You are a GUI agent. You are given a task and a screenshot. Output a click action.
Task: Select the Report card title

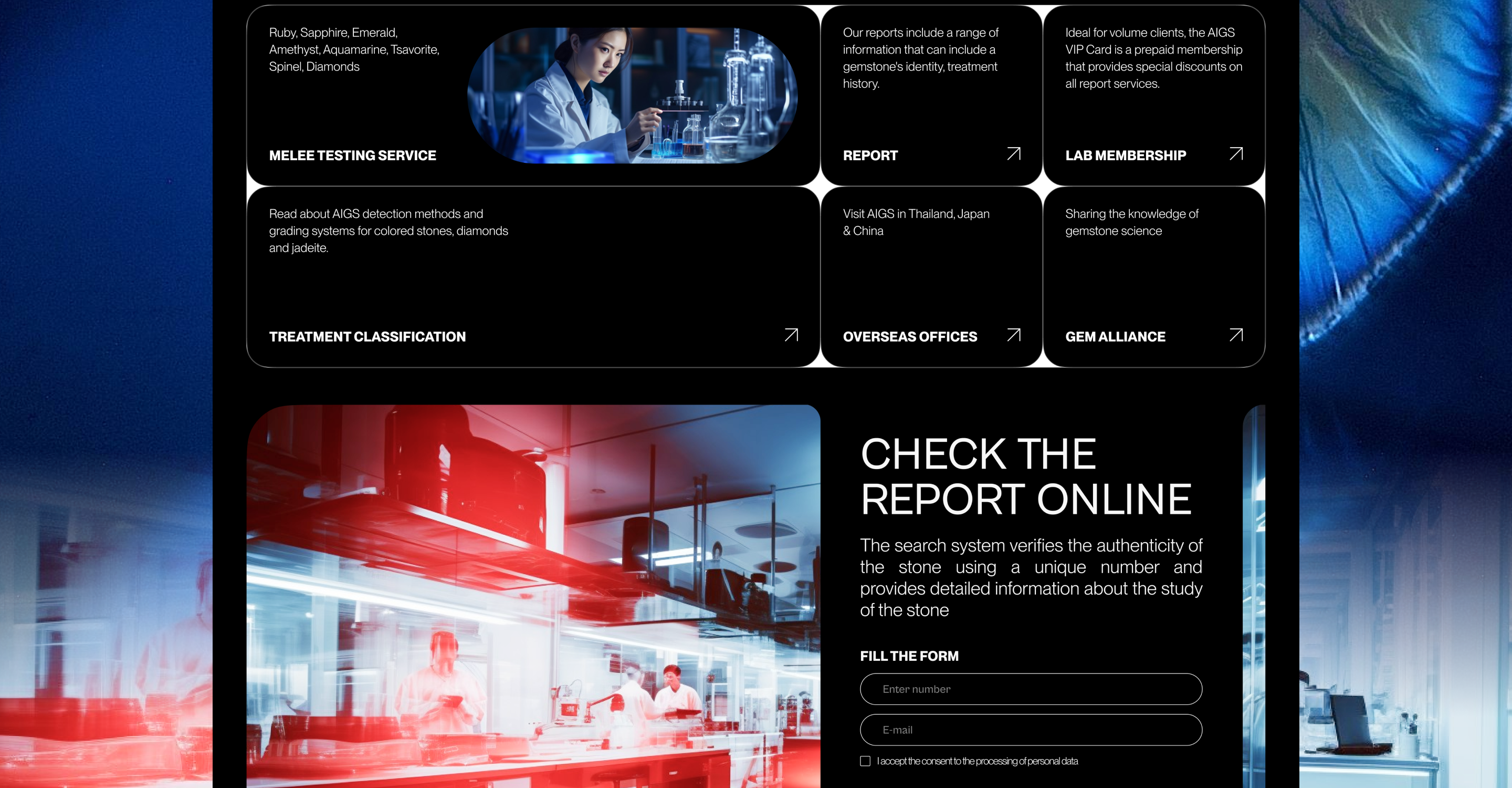coord(870,155)
